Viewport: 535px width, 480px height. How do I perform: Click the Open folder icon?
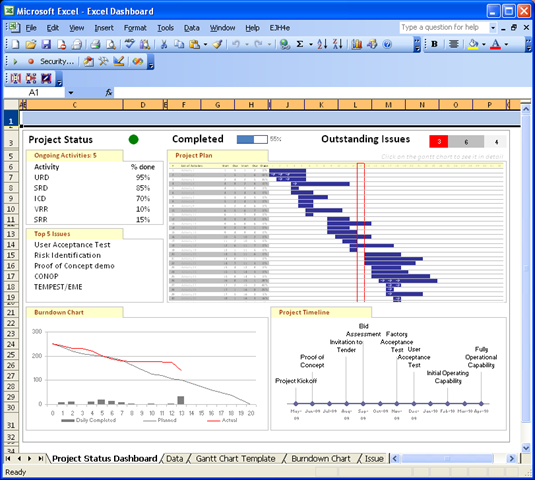(31, 44)
